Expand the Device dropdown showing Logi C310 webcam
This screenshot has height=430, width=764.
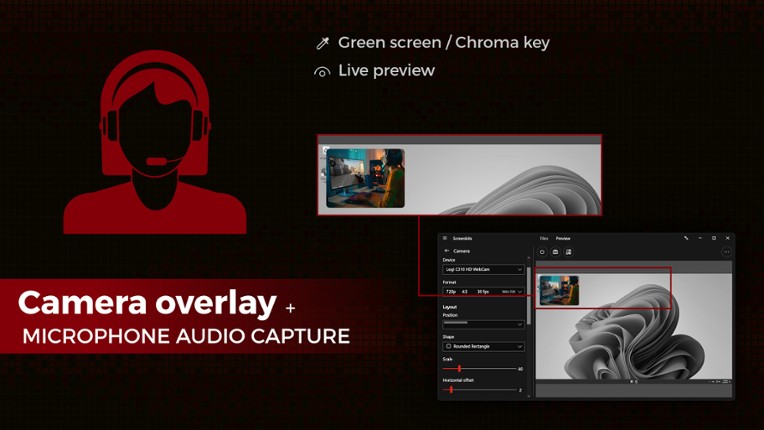coord(484,269)
